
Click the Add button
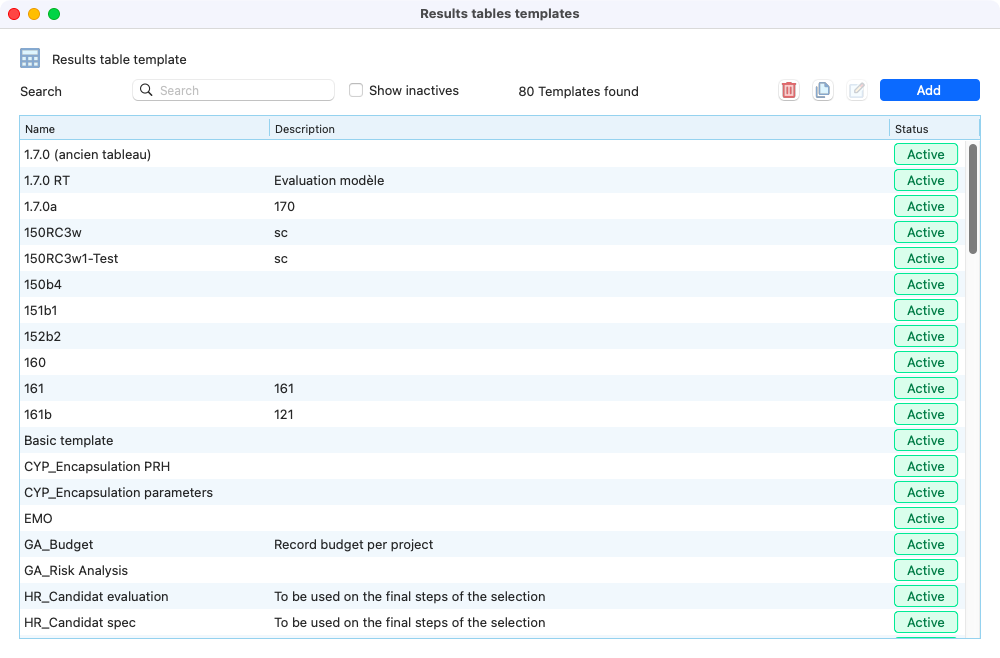[929, 90]
